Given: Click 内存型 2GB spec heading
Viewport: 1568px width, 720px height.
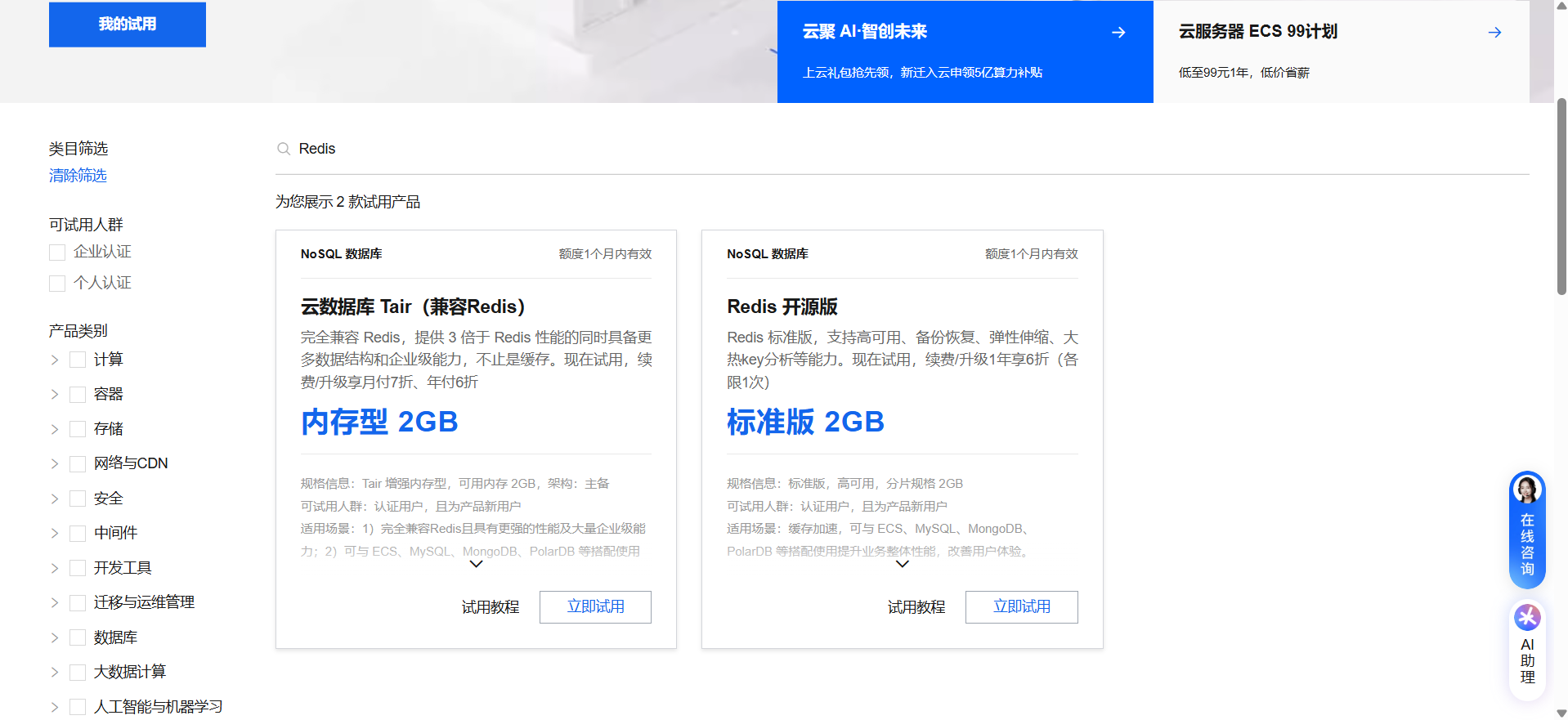Looking at the screenshot, I should pyautogui.click(x=379, y=422).
